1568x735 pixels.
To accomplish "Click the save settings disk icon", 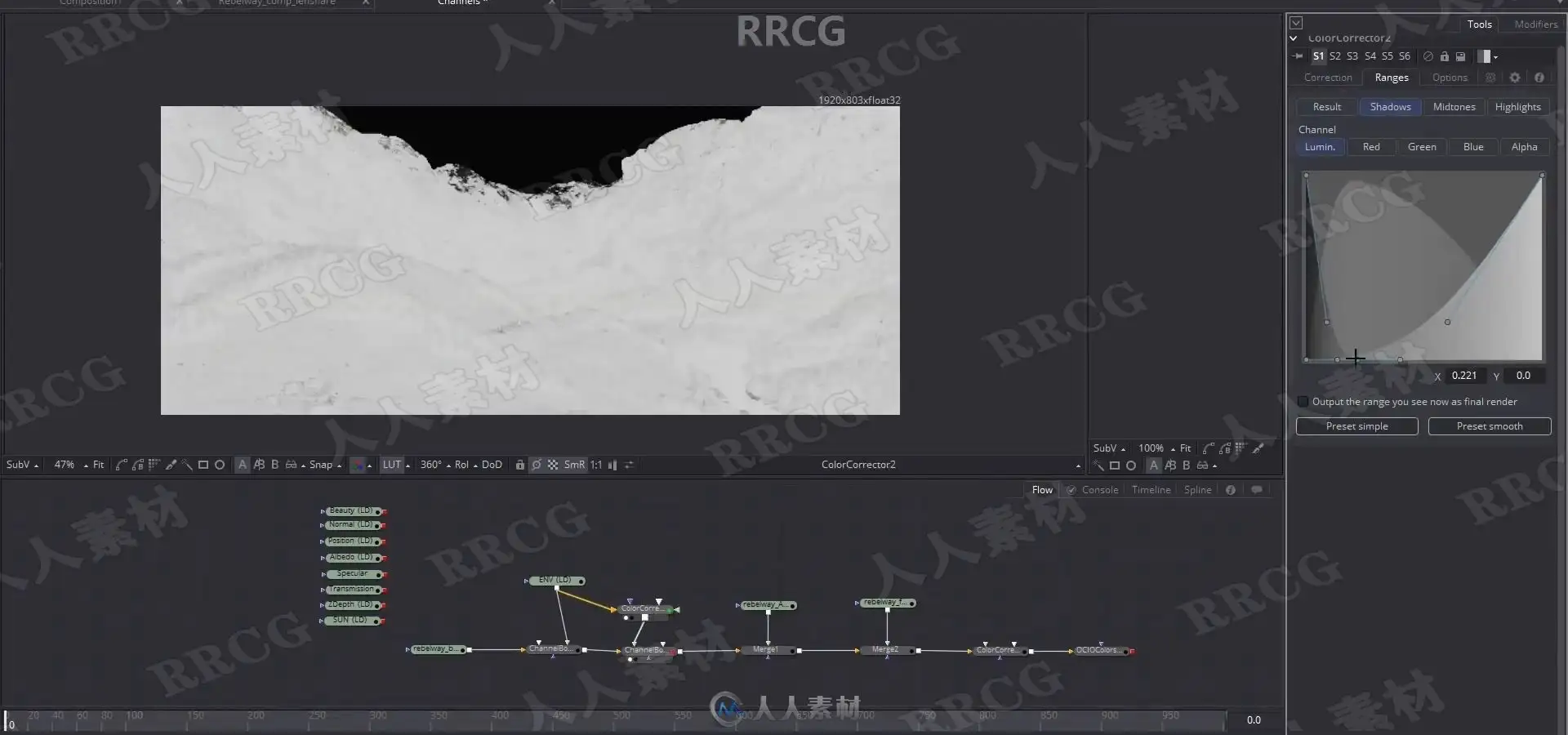I will (1460, 56).
